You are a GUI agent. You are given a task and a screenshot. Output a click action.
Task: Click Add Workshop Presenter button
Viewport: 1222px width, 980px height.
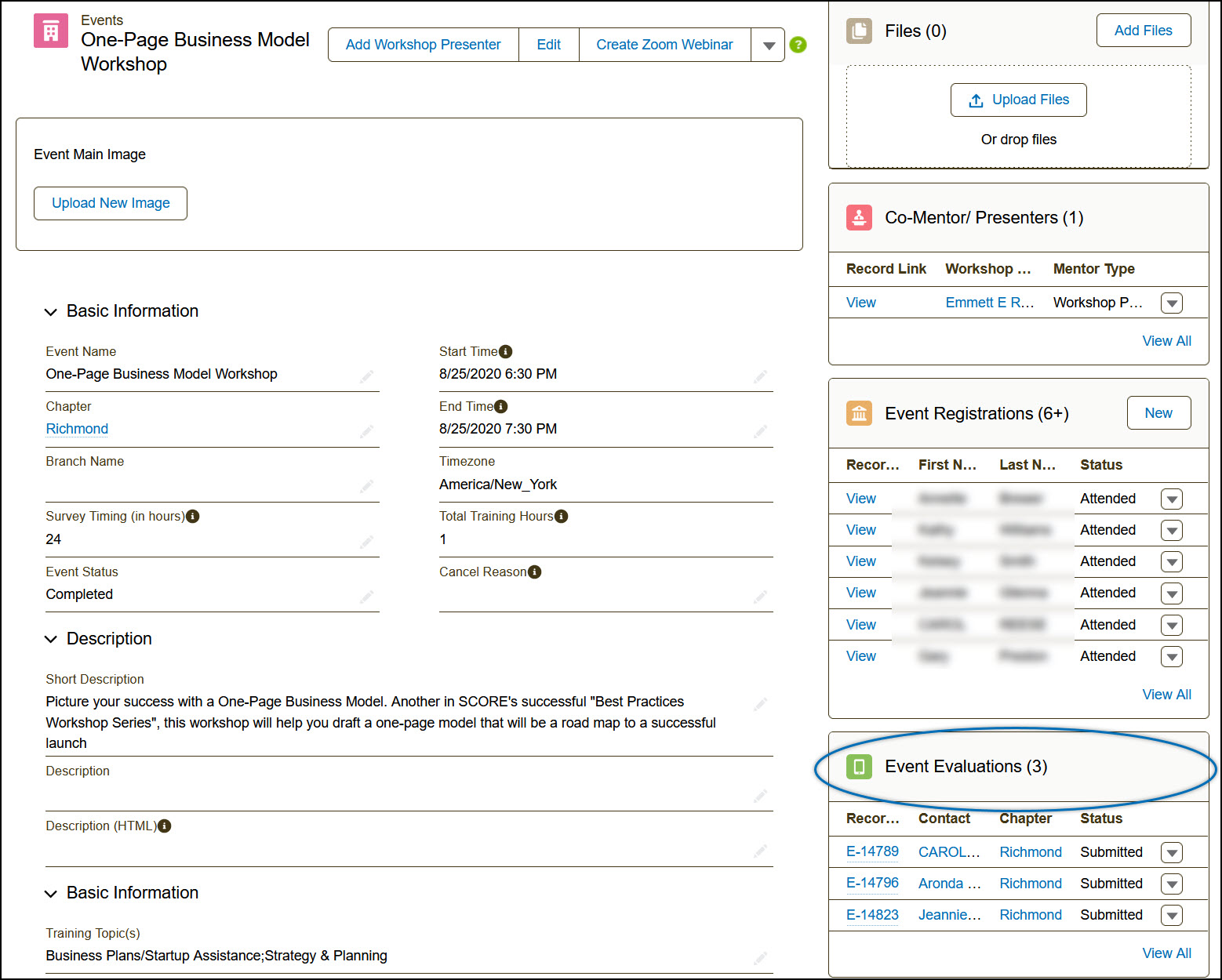(423, 45)
